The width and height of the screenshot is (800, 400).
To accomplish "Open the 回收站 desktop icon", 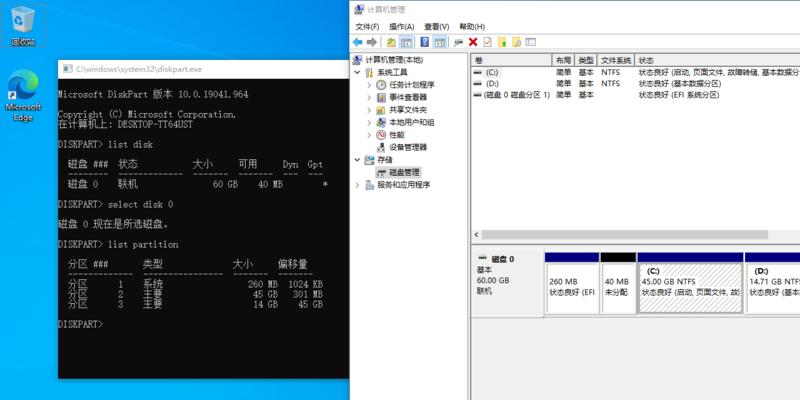I will click(x=23, y=26).
